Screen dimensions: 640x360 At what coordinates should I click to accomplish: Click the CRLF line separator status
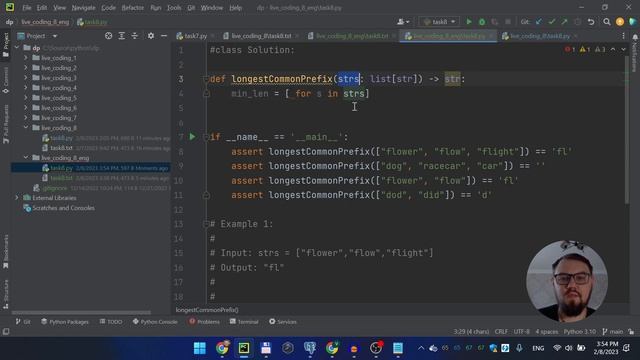click(501, 331)
